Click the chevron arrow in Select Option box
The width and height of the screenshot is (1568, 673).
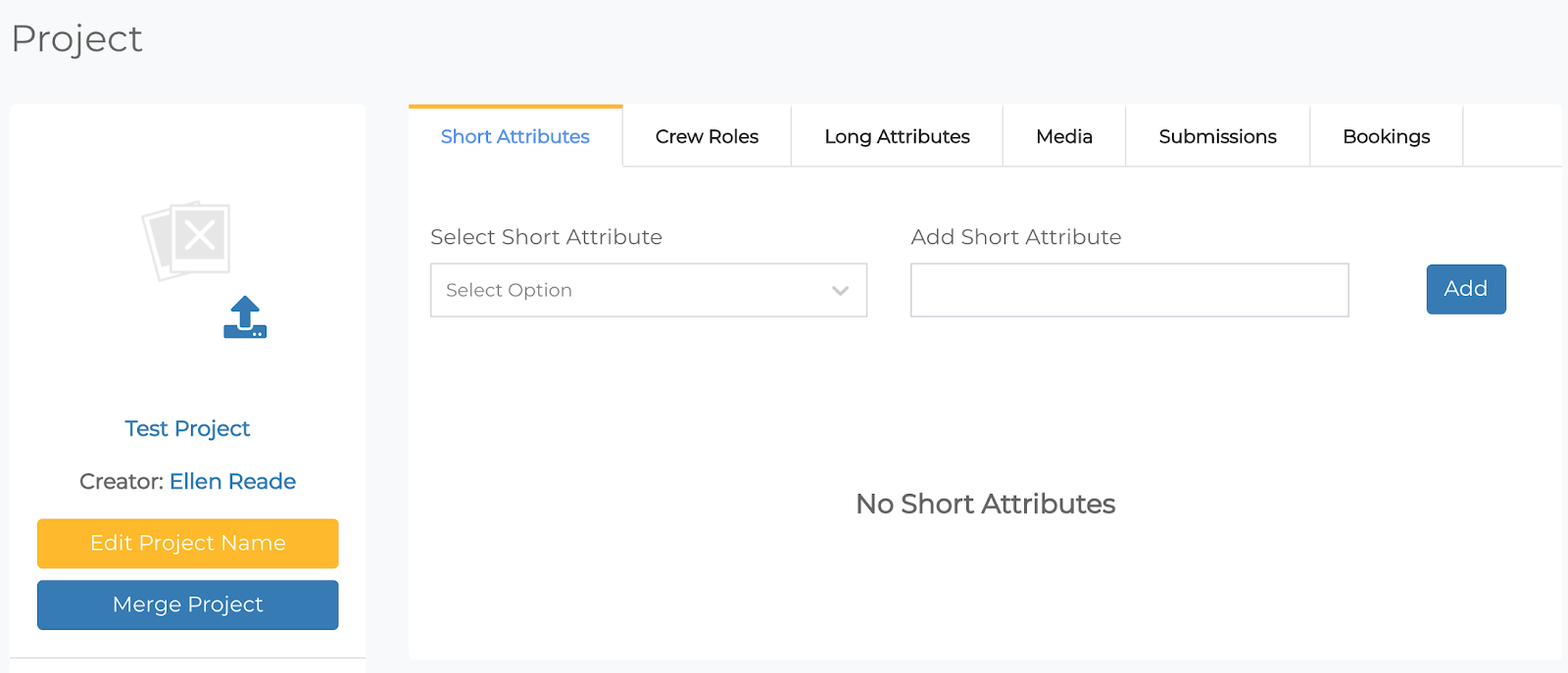point(840,291)
